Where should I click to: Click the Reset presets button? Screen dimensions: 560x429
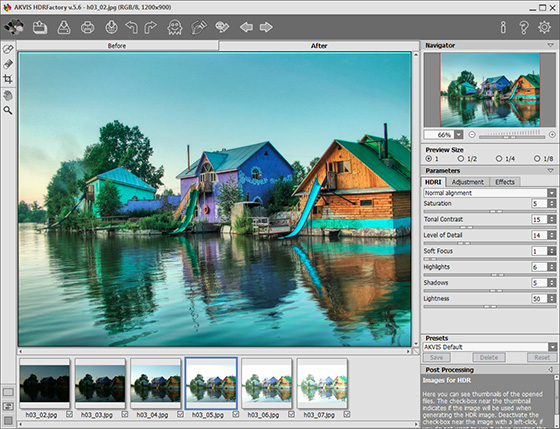click(542, 358)
